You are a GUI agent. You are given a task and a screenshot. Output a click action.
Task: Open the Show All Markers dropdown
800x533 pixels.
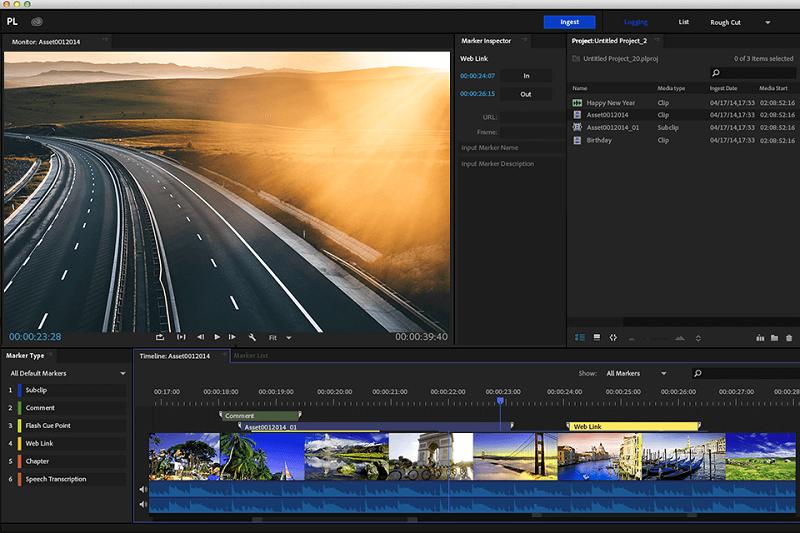pos(636,373)
